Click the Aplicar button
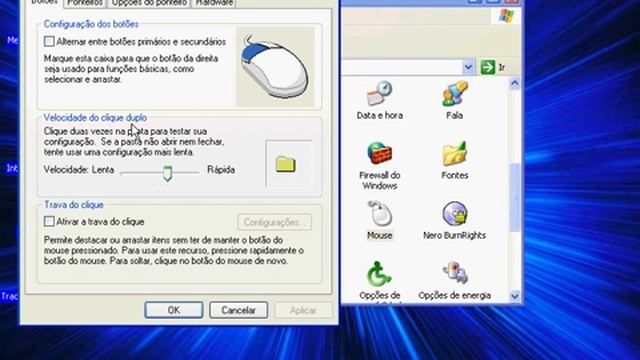Image resolution: width=640 pixels, height=360 pixels. (303, 310)
